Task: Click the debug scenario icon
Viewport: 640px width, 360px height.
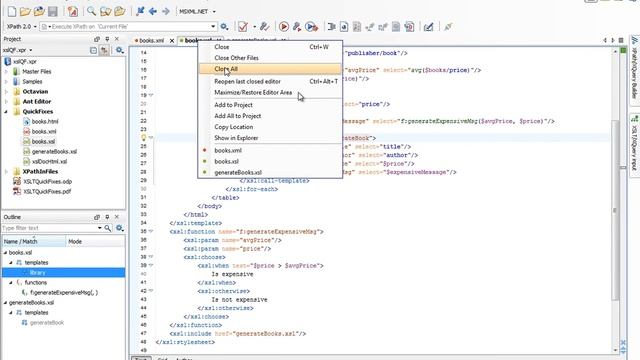Action: pyautogui.click(x=312, y=27)
